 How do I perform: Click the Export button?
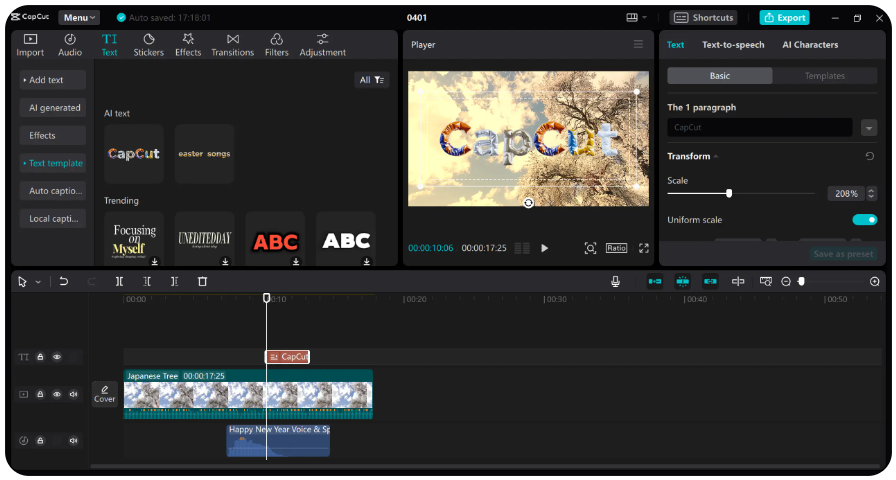[785, 18]
